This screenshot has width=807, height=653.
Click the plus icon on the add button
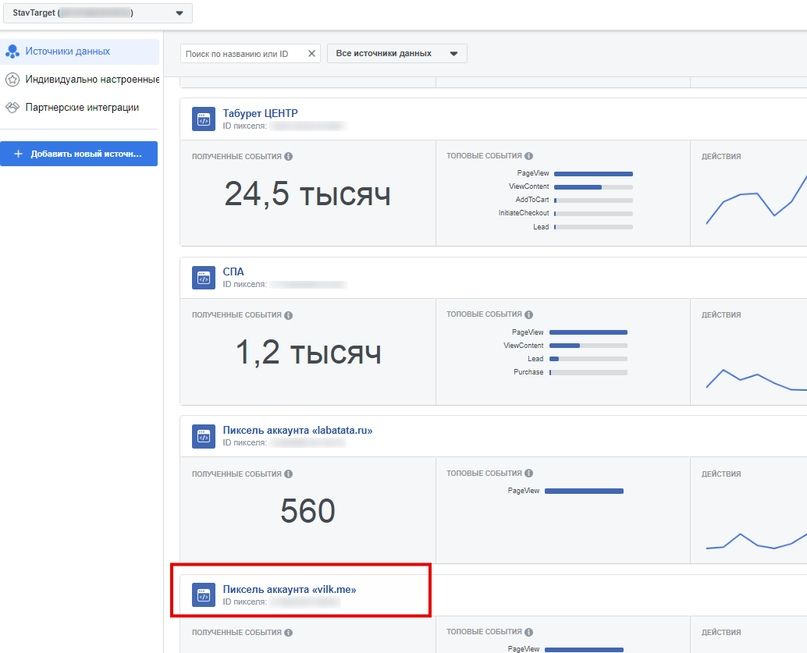[18, 154]
